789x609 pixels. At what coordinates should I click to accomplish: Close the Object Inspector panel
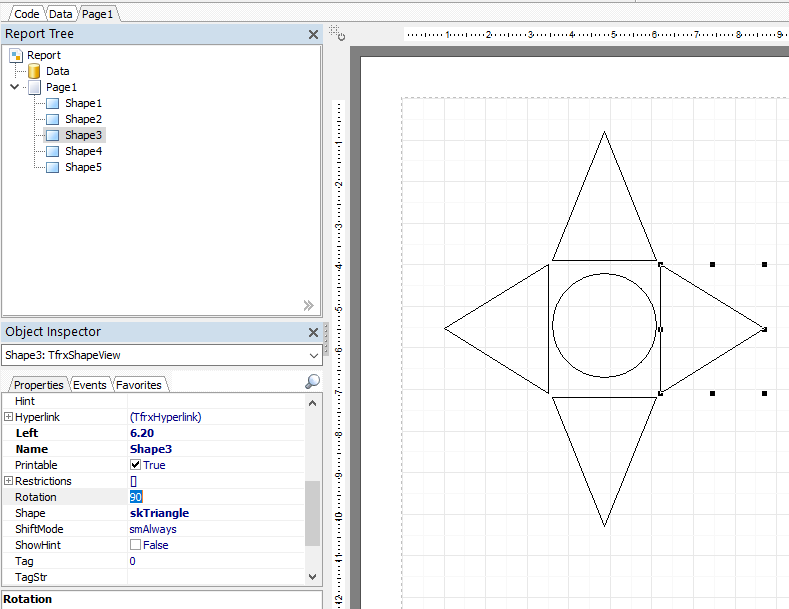[313, 332]
